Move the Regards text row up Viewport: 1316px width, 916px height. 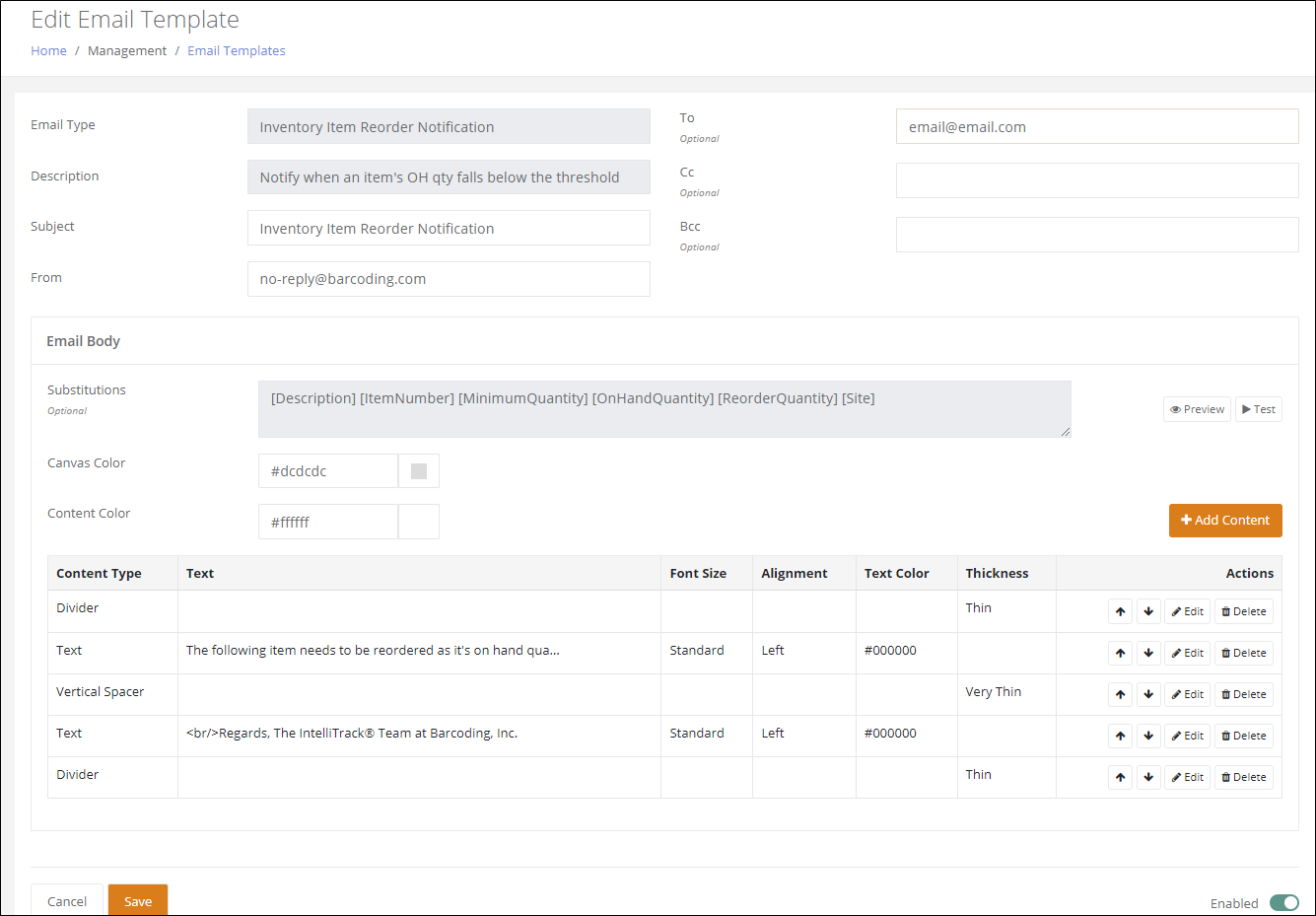coord(1121,736)
